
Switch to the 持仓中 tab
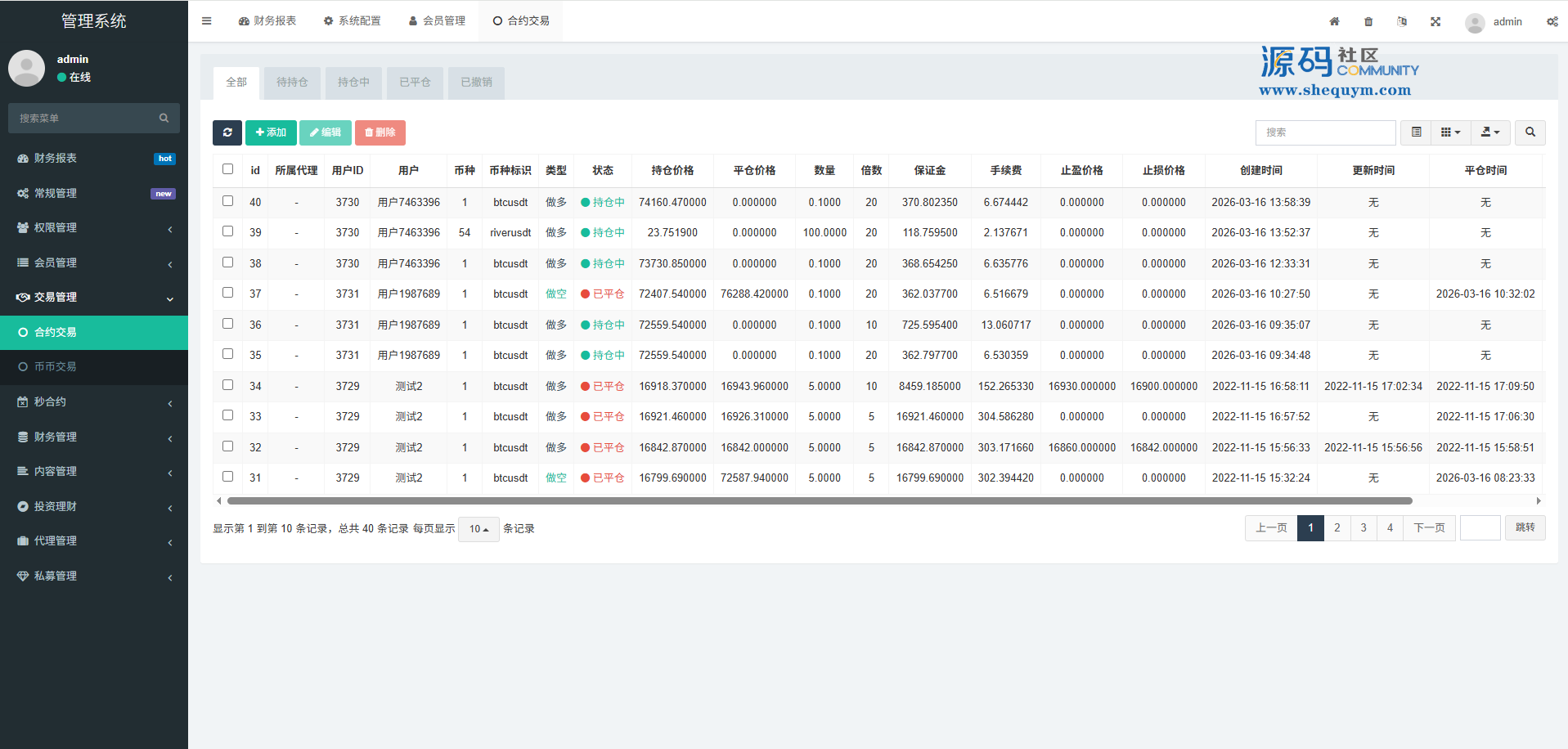click(x=353, y=83)
